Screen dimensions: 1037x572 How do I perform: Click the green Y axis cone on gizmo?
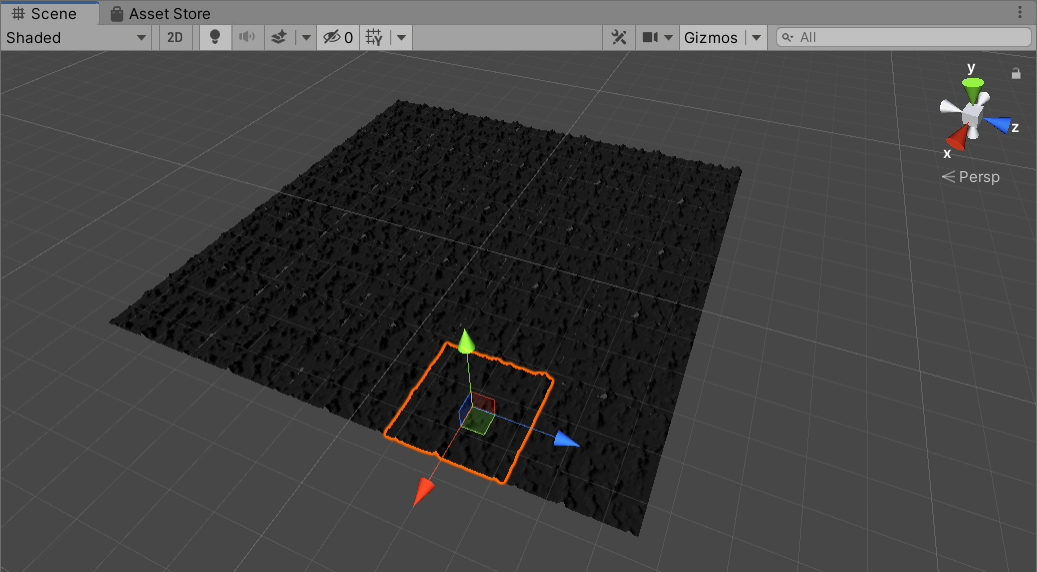971,86
